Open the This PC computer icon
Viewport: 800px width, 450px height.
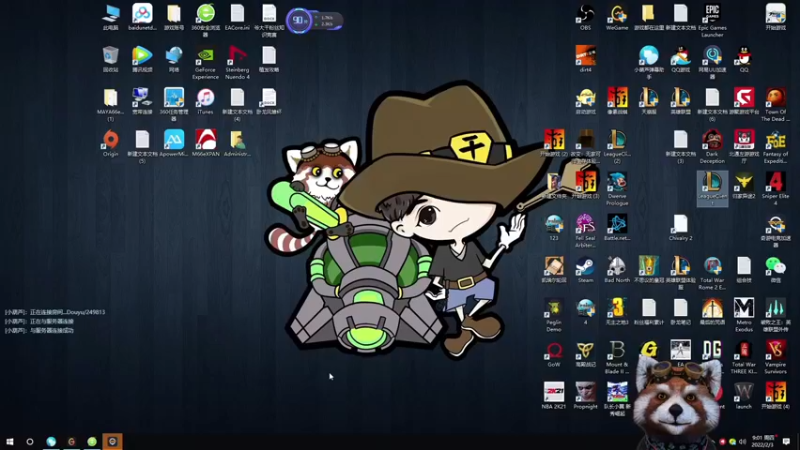(110, 17)
